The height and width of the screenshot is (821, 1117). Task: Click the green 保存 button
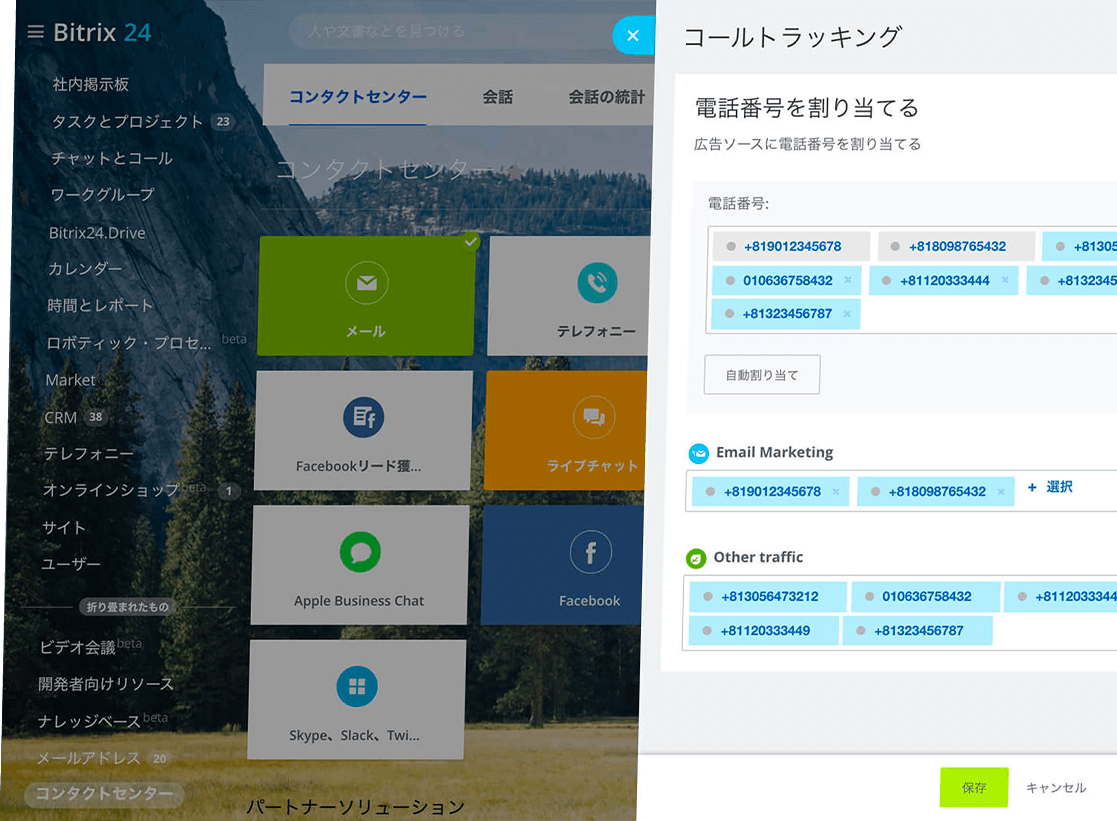[974, 788]
